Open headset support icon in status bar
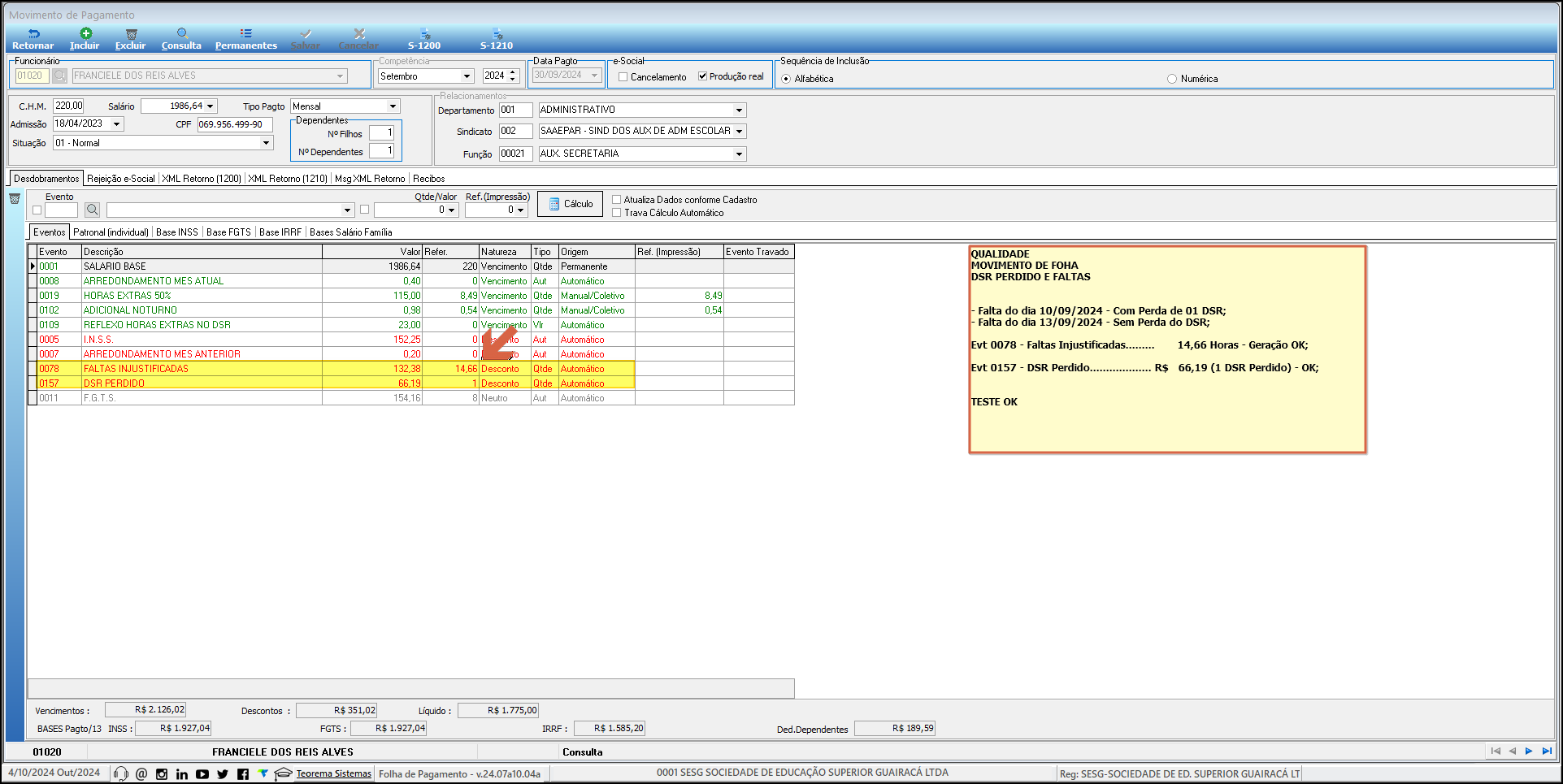This screenshot has width=1563, height=784. [x=121, y=773]
